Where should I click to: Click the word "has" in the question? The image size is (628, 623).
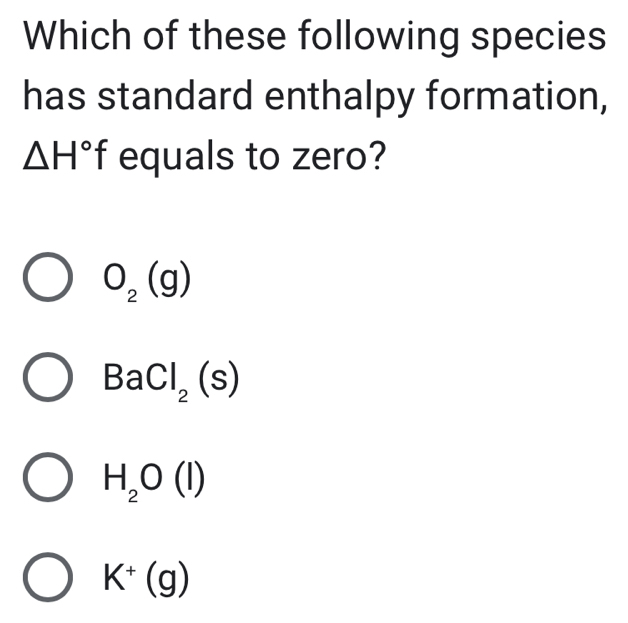click(x=52, y=98)
